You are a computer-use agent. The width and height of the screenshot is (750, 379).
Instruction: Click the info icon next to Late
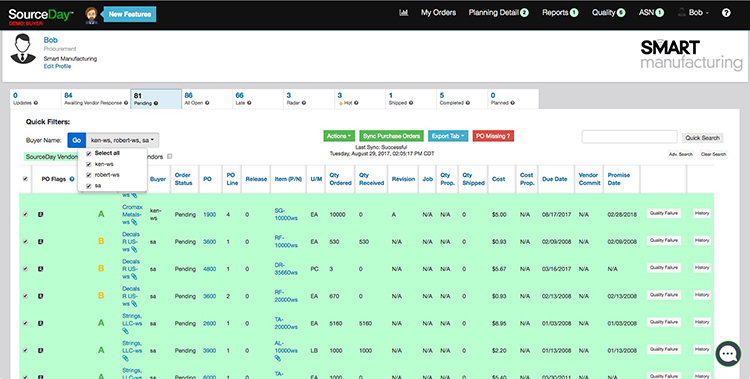coord(249,103)
